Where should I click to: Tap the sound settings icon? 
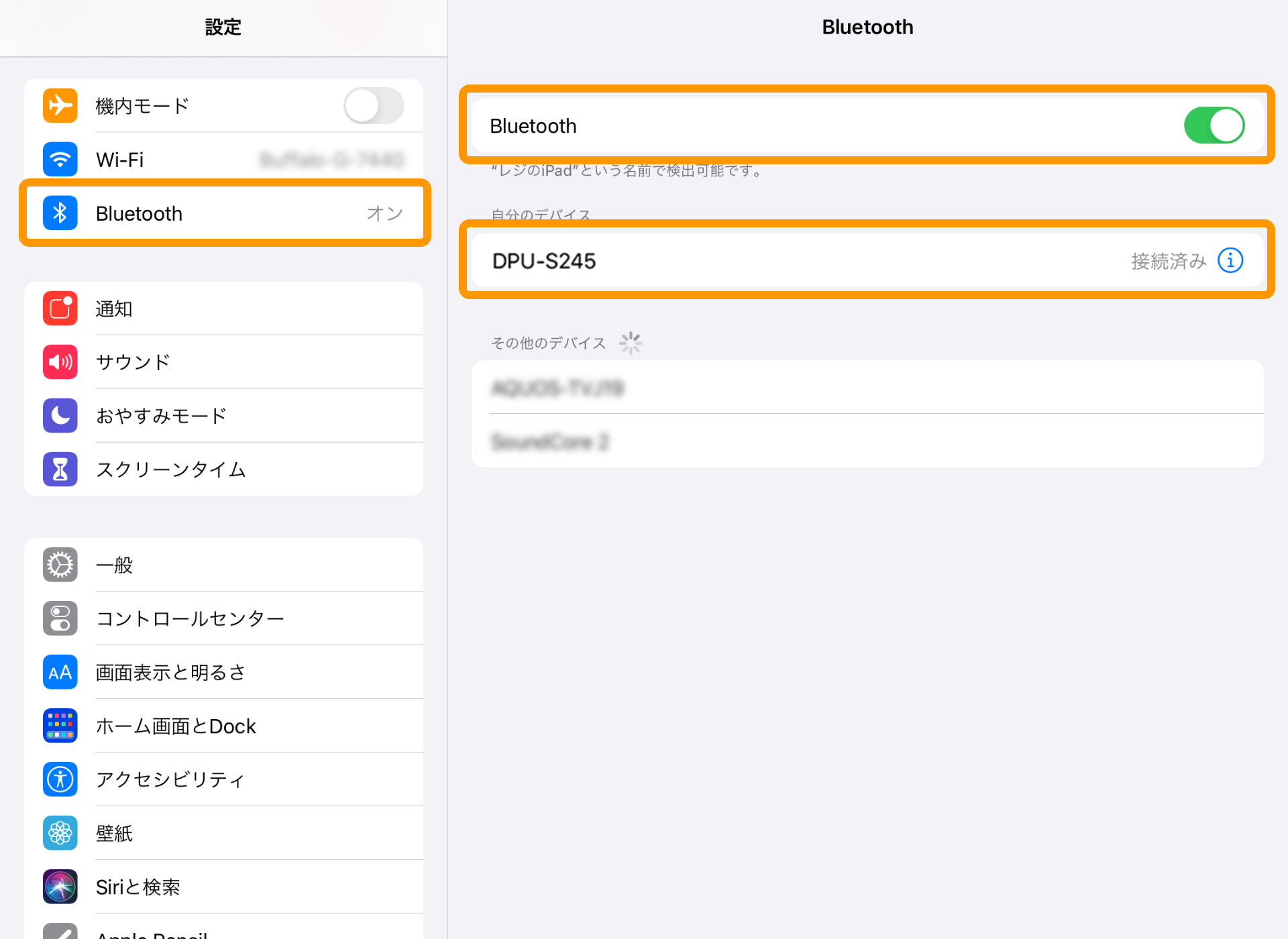pyautogui.click(x=60, y=360)
